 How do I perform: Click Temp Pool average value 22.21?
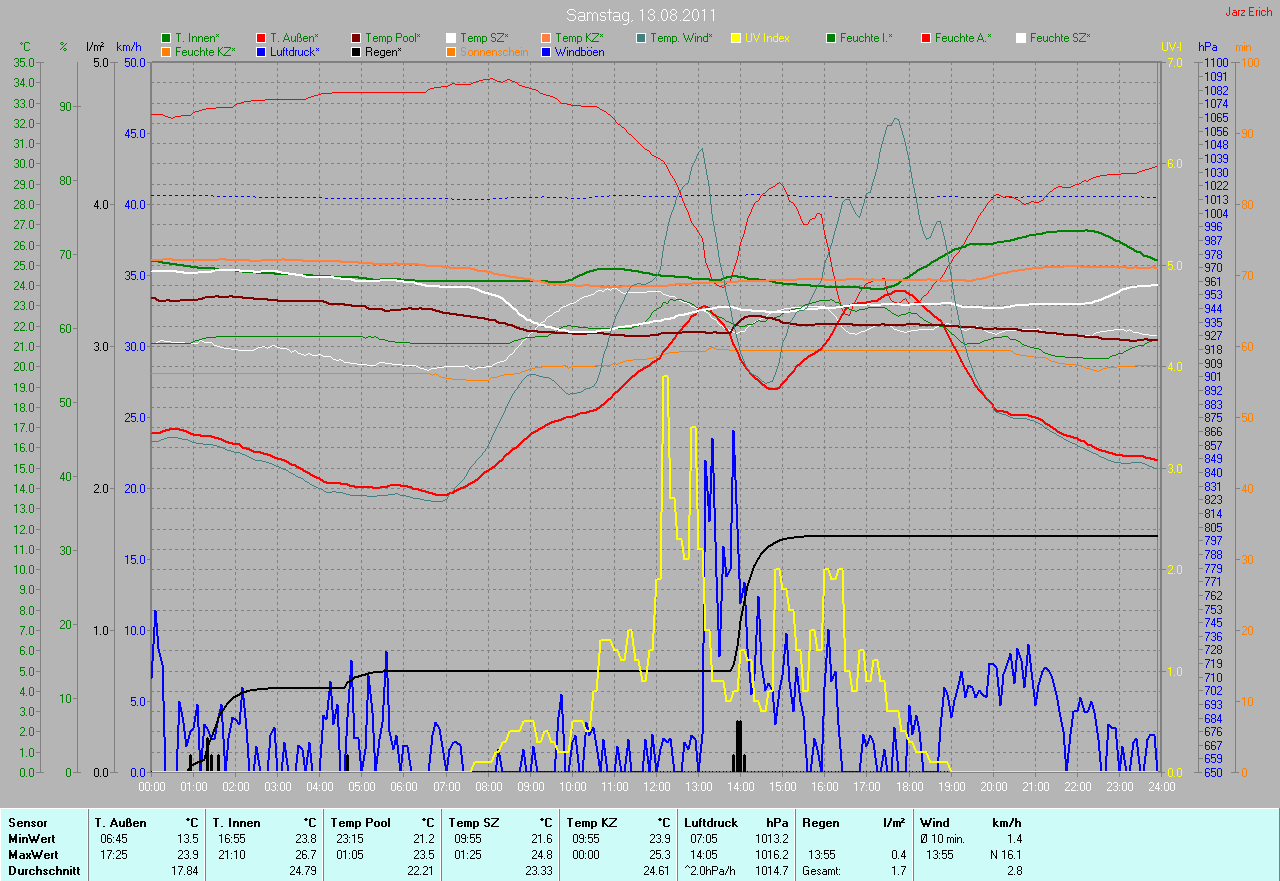point(420,871)
